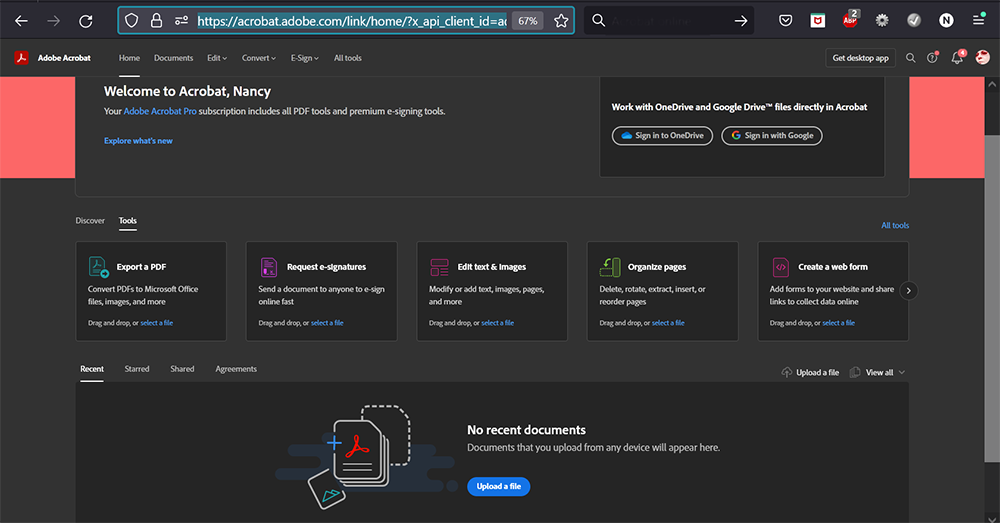Open the user profile avatar
Viewport: 1000px width, 523px height.
983,58
